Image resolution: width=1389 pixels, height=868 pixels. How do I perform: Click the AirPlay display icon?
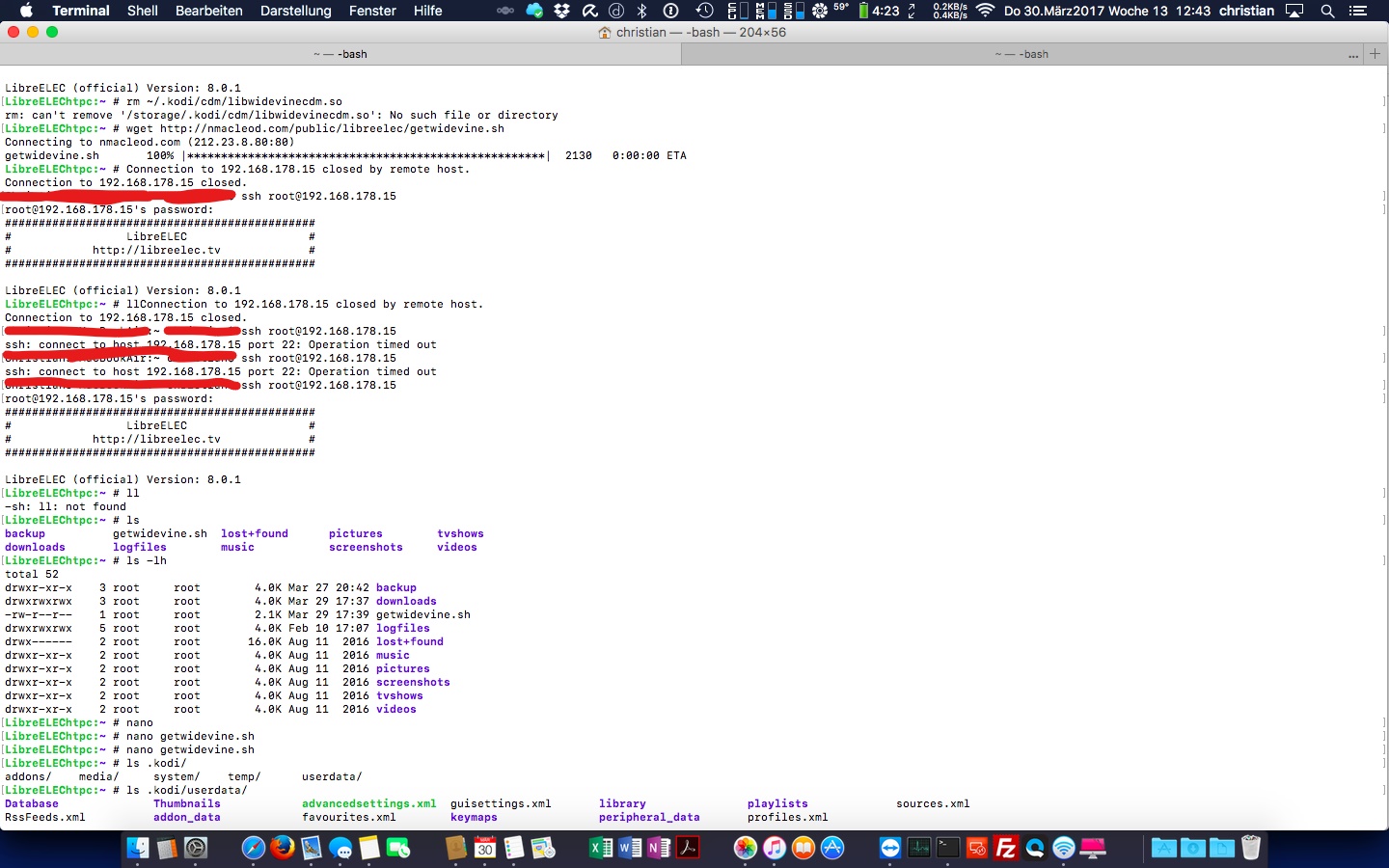coord(1294,11)
